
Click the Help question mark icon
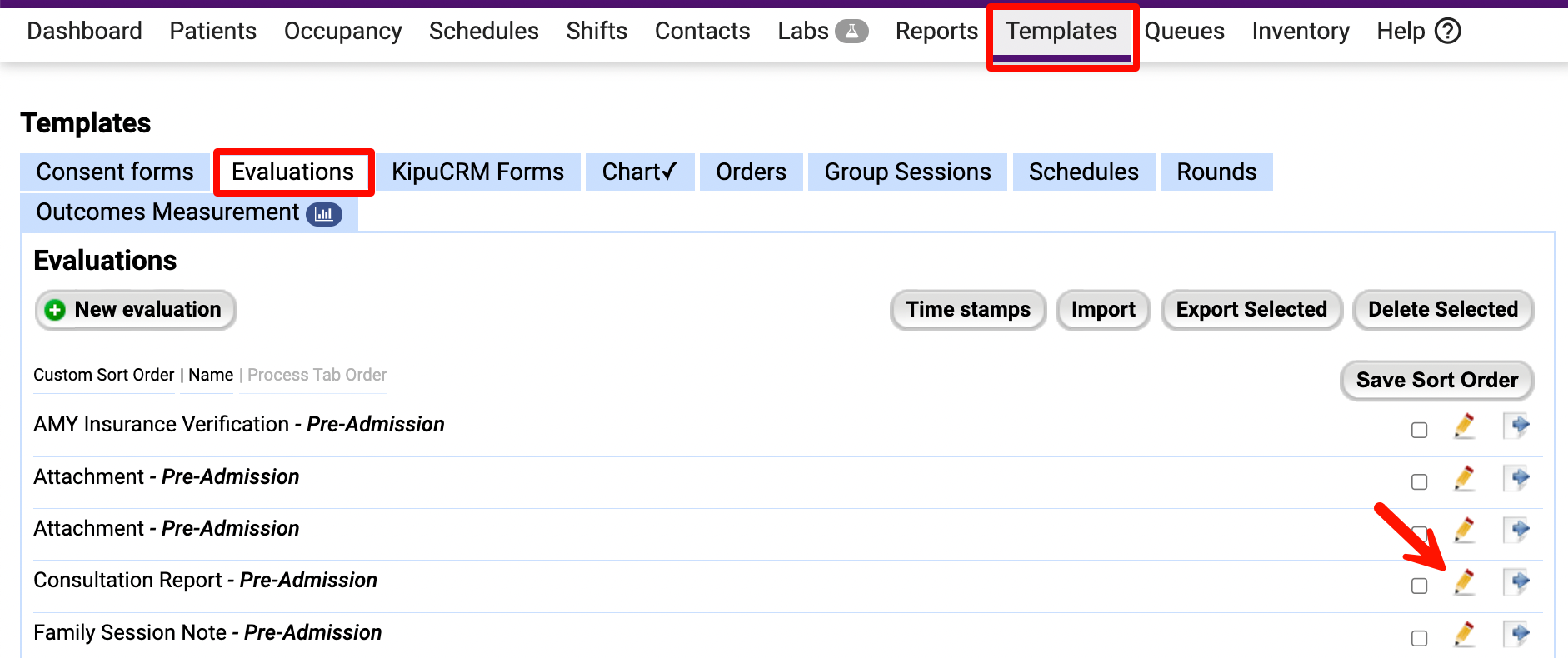[x=1448, y=32]
